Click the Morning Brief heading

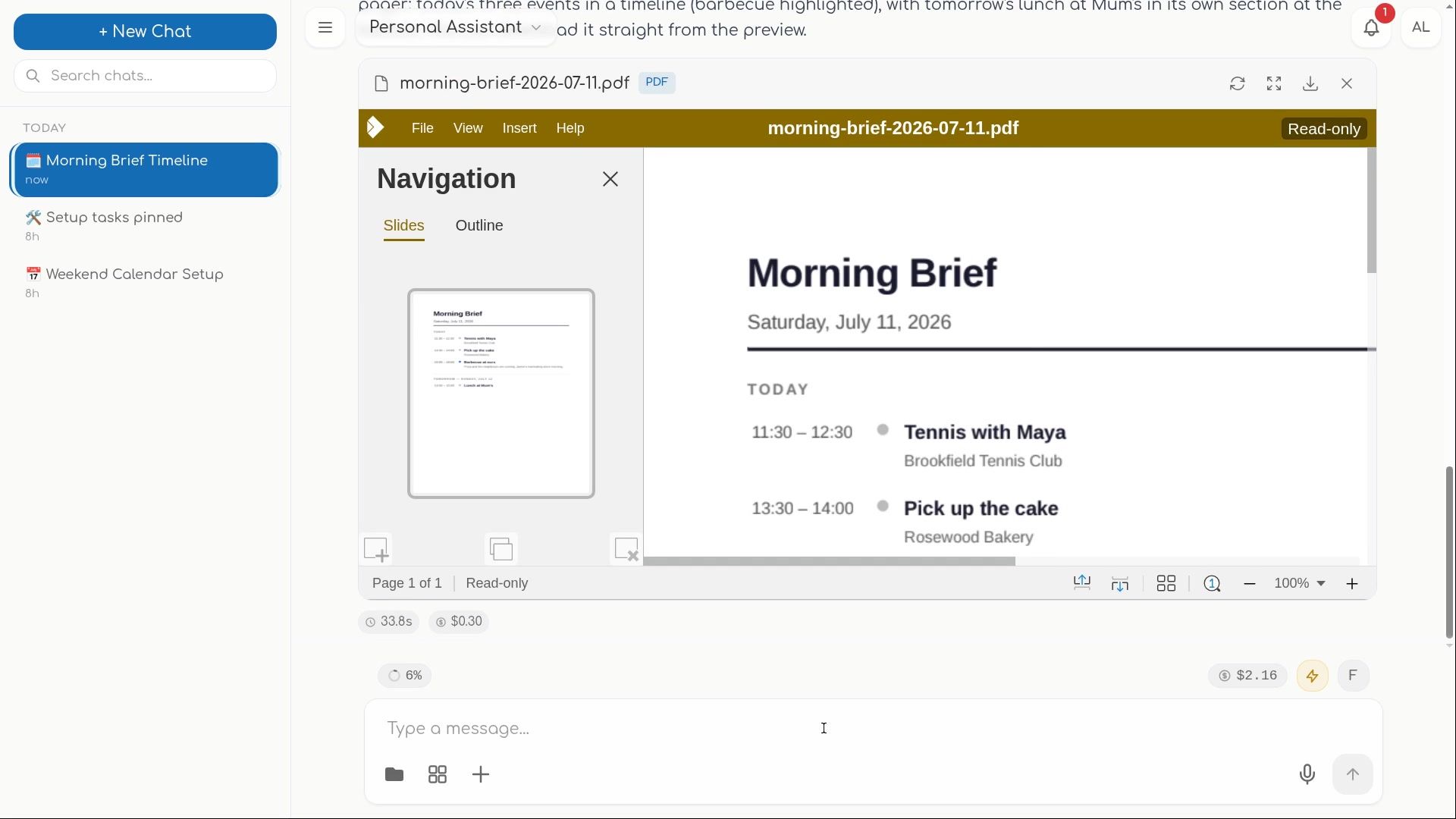click(x=872, y=273)
